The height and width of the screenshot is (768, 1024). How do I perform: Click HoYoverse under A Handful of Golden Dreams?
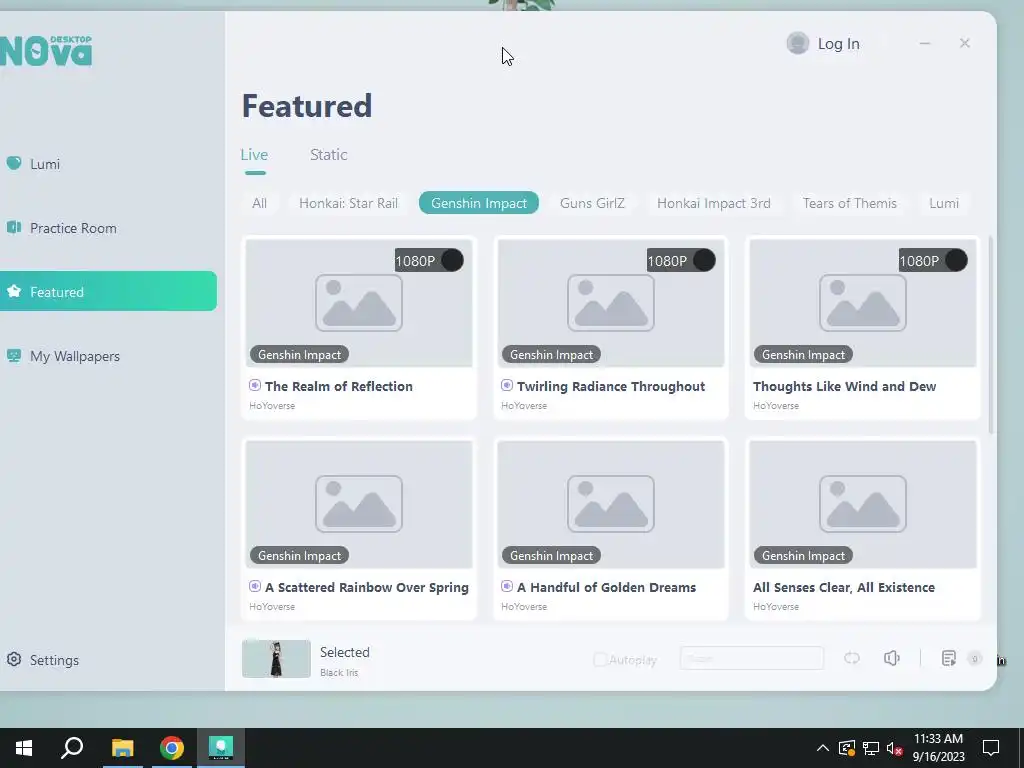[x=524, y=607]
